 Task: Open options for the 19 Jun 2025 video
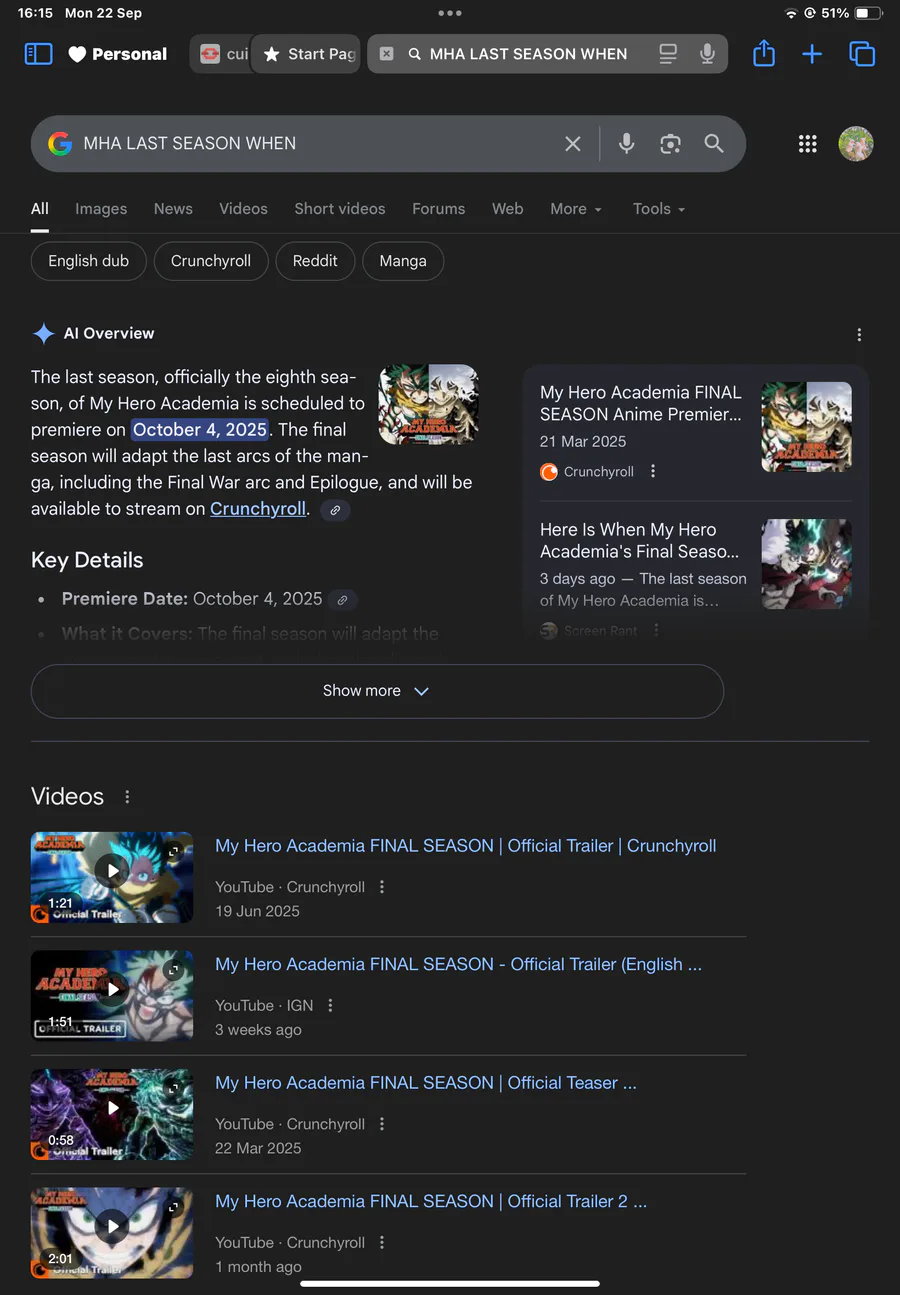click(x=382, y=887)
